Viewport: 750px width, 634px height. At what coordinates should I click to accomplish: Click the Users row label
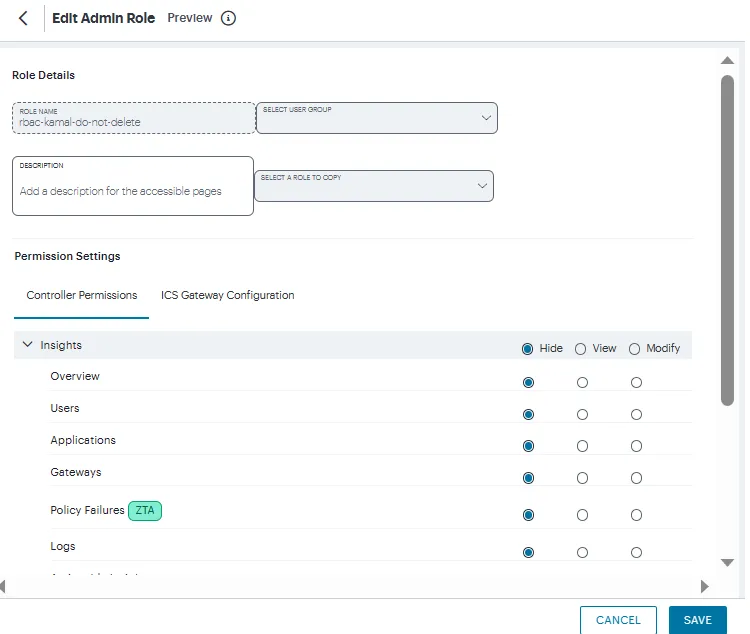65,408
